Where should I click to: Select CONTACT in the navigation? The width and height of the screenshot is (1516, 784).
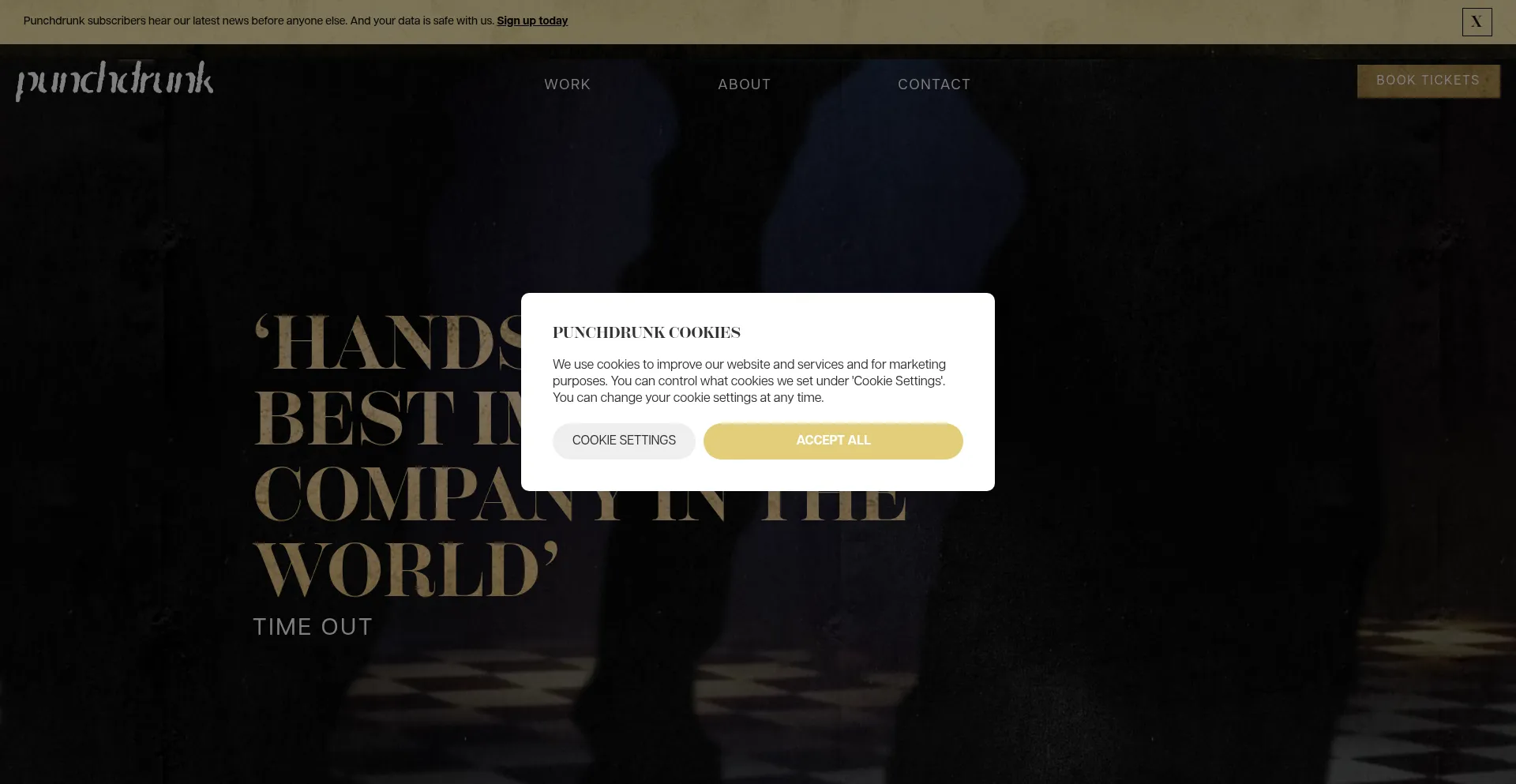click(934, 84)
